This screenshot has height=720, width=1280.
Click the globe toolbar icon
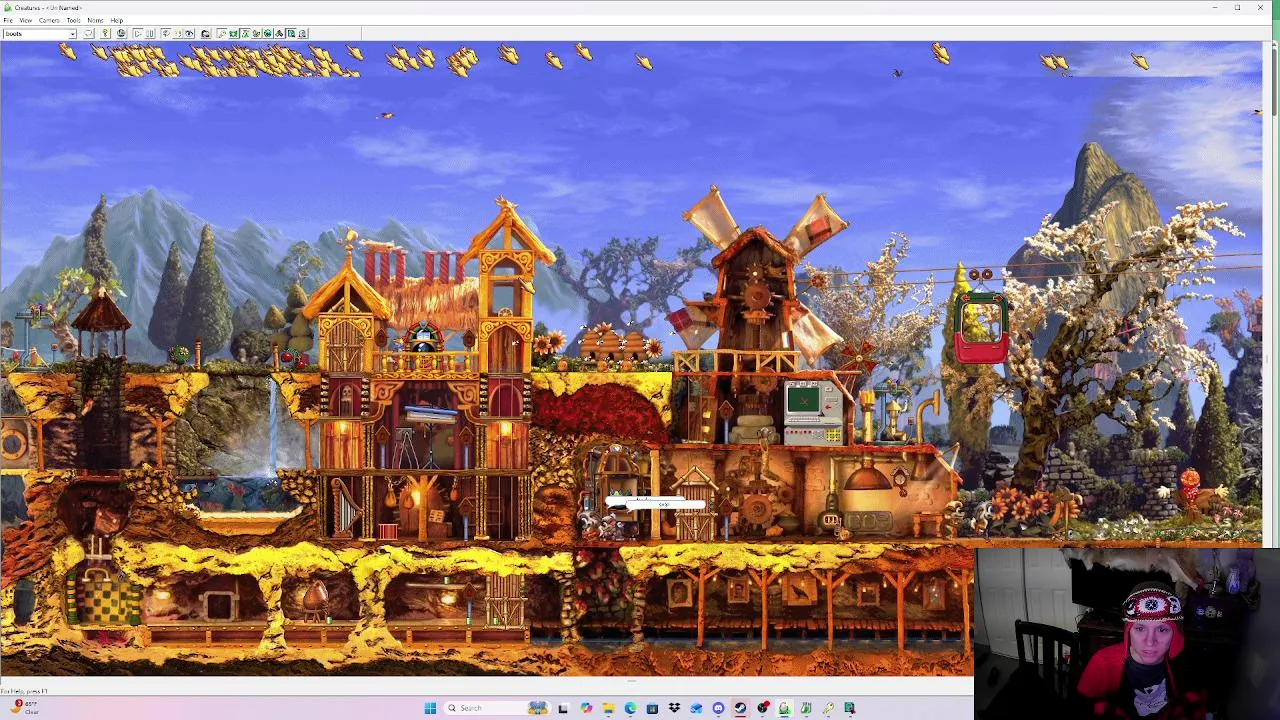(x=121, y=34)
